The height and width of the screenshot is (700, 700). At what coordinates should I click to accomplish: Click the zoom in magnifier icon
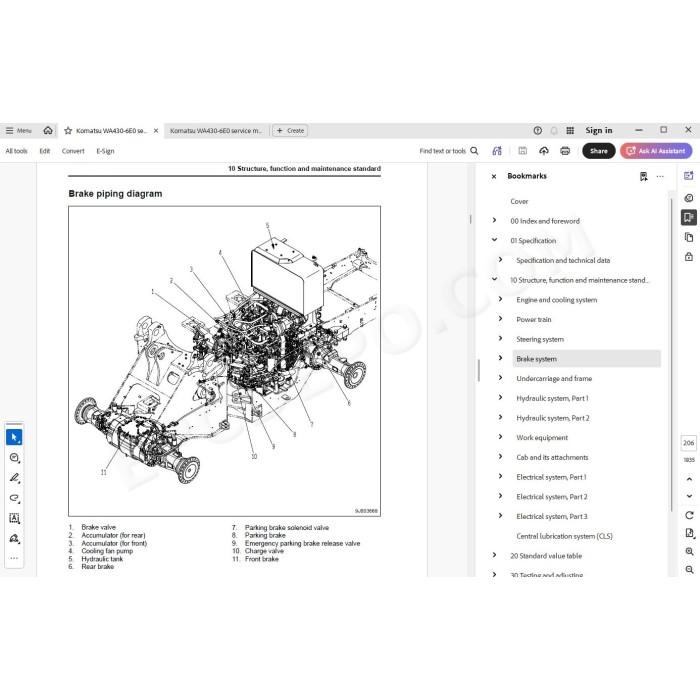click(x=689, y=551)
